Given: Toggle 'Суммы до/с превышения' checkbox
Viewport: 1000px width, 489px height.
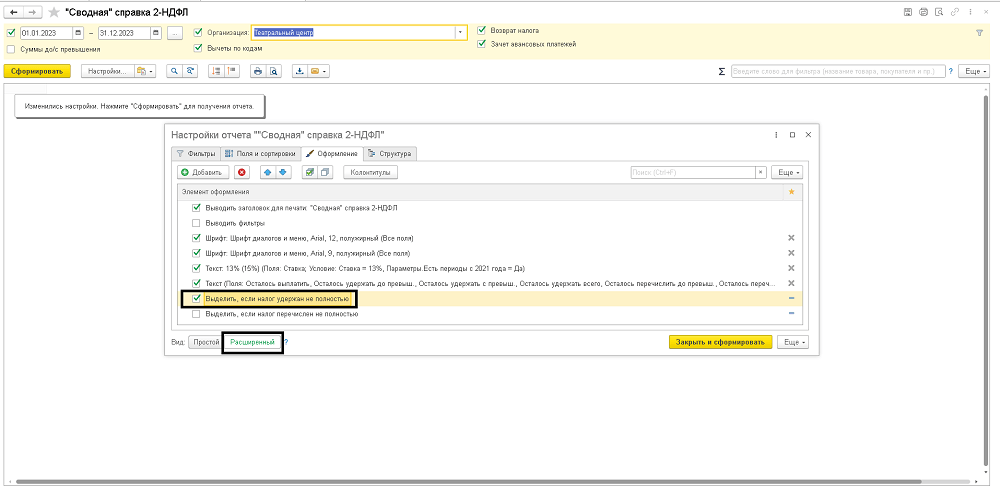Looking at the screenshot, I should [x=11, y=48].
